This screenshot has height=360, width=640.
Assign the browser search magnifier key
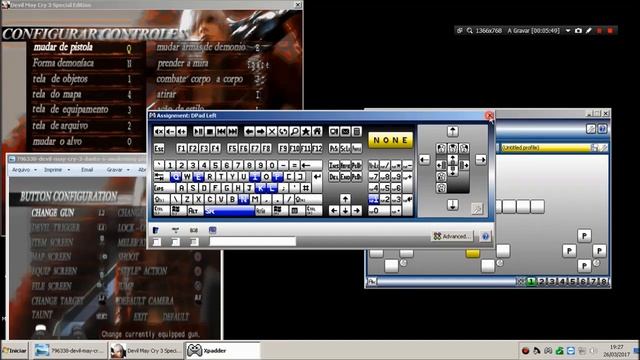coord(295,131)
